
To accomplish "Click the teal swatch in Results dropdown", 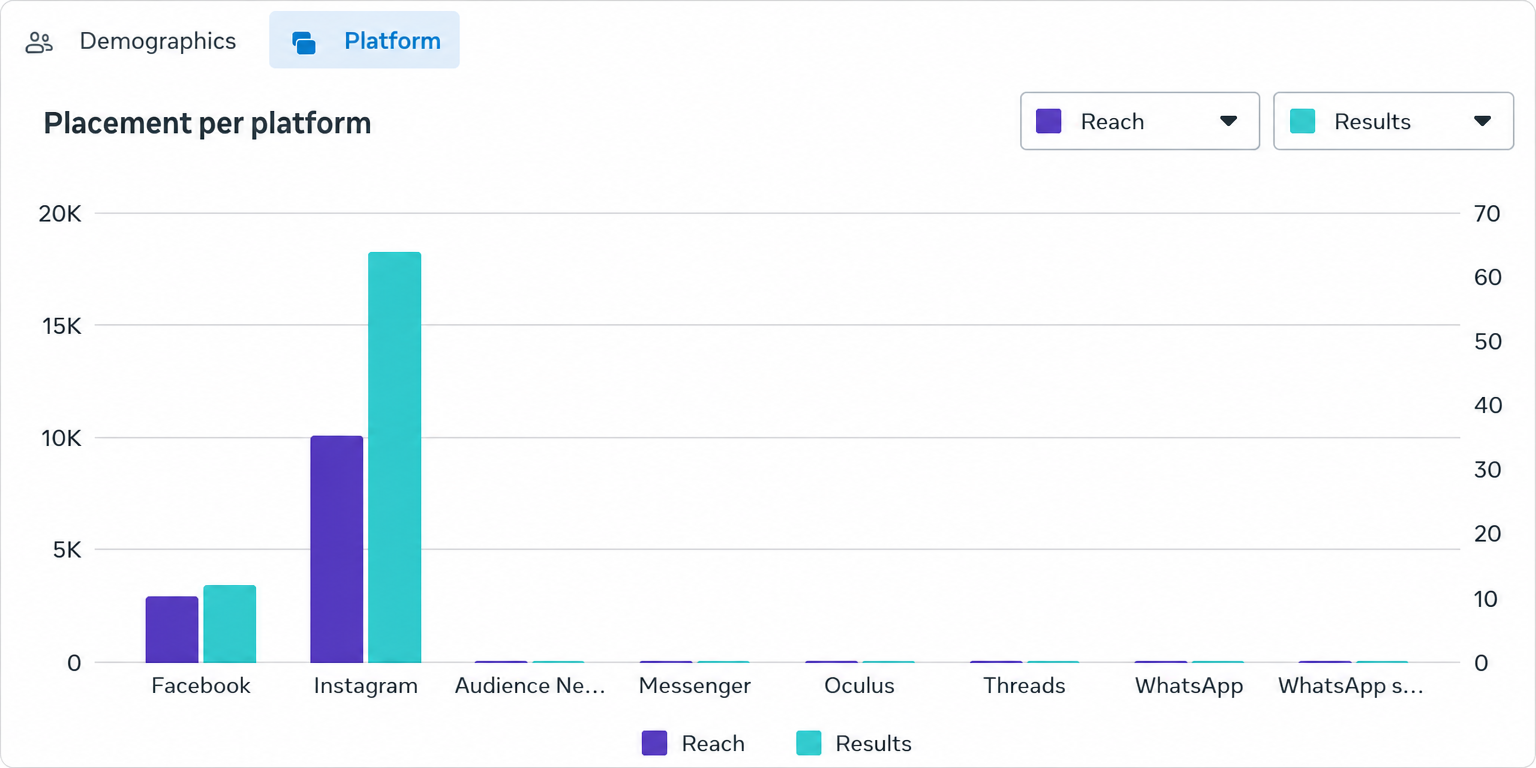I will pos(1302,121).
